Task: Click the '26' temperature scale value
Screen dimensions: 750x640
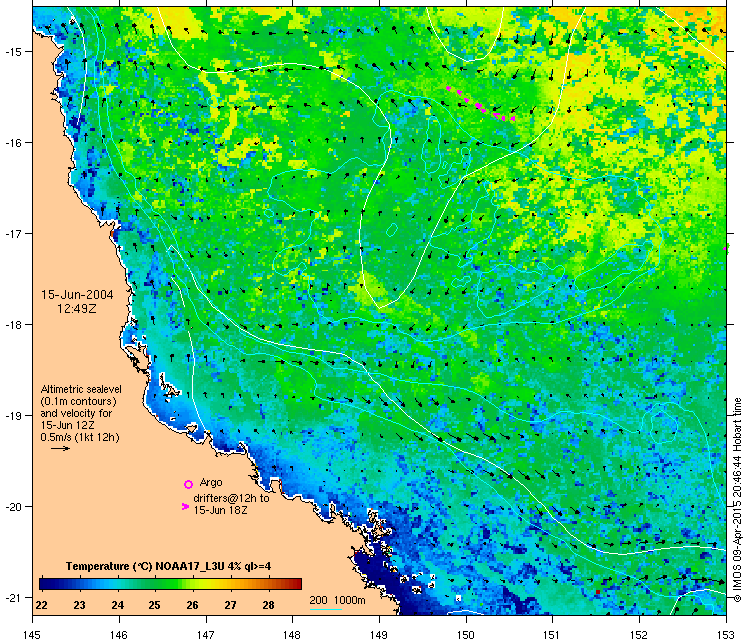Action: (192, 605)
